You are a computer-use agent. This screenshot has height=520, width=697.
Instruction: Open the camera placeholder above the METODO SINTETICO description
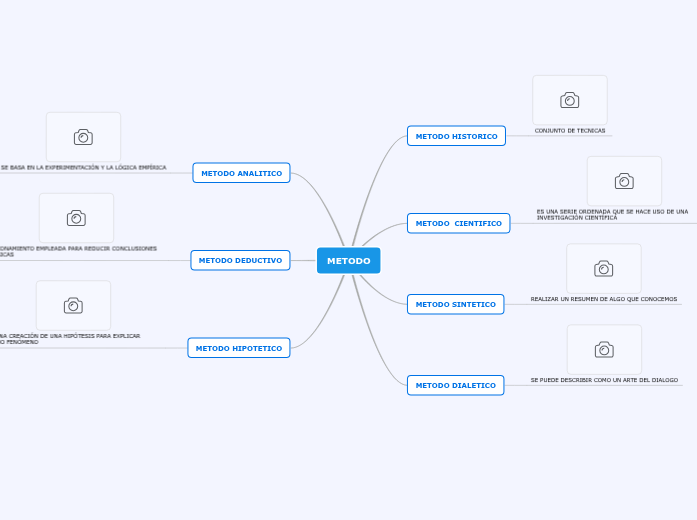click(x=603, y=268)
